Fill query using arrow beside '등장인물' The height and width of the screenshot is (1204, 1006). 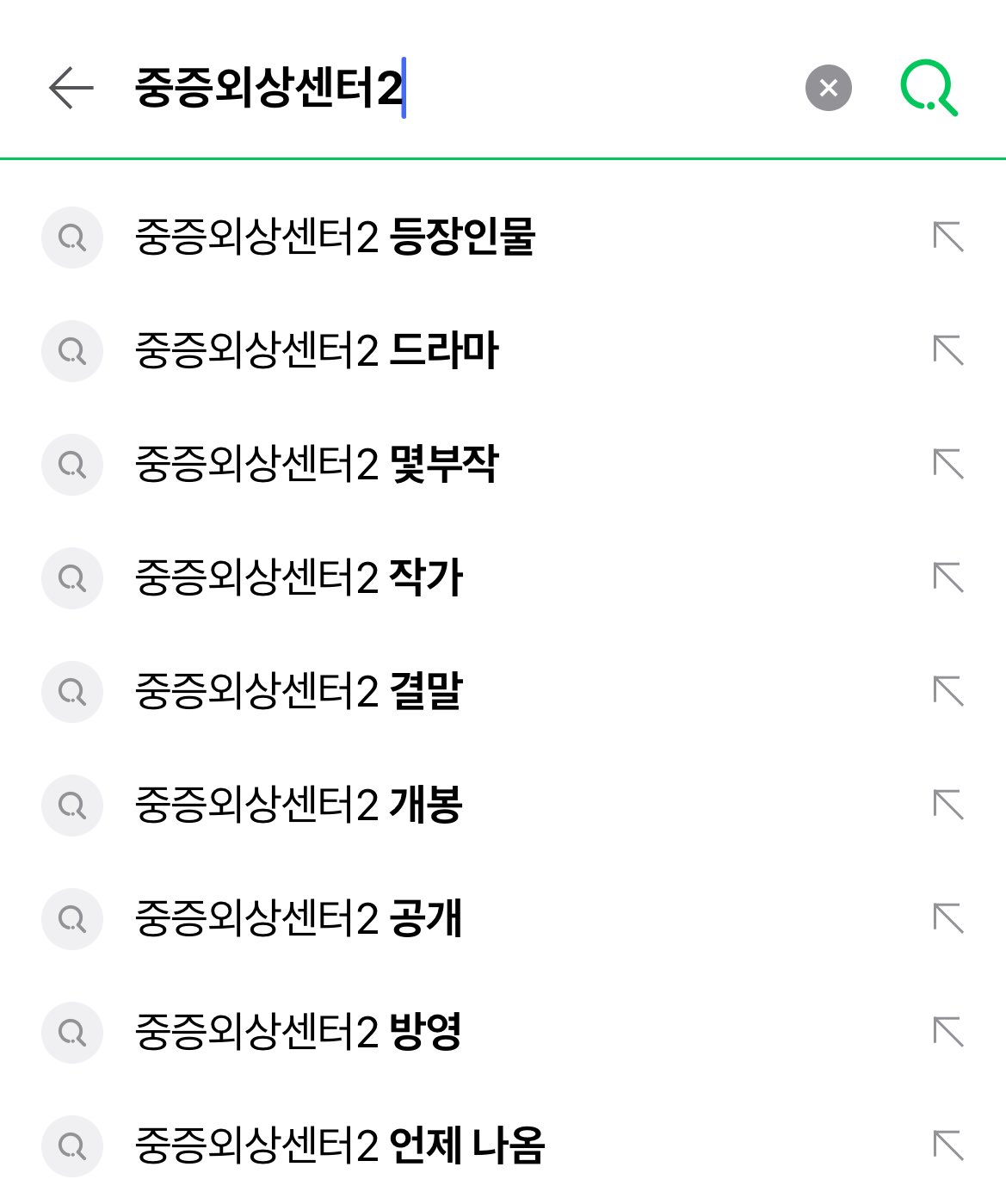point(948,237)
